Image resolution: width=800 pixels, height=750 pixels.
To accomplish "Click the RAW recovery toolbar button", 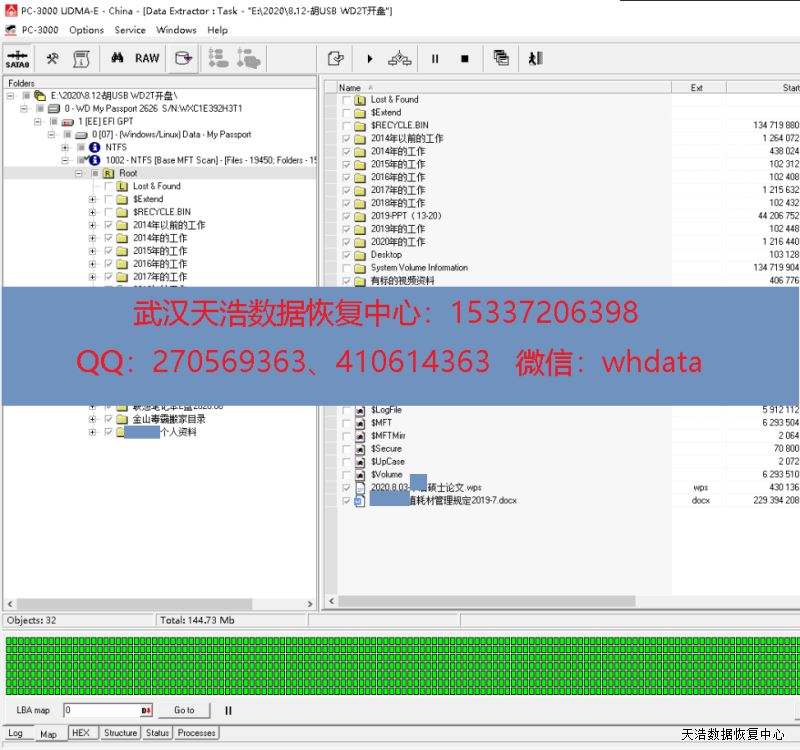I will click(147, 59).
